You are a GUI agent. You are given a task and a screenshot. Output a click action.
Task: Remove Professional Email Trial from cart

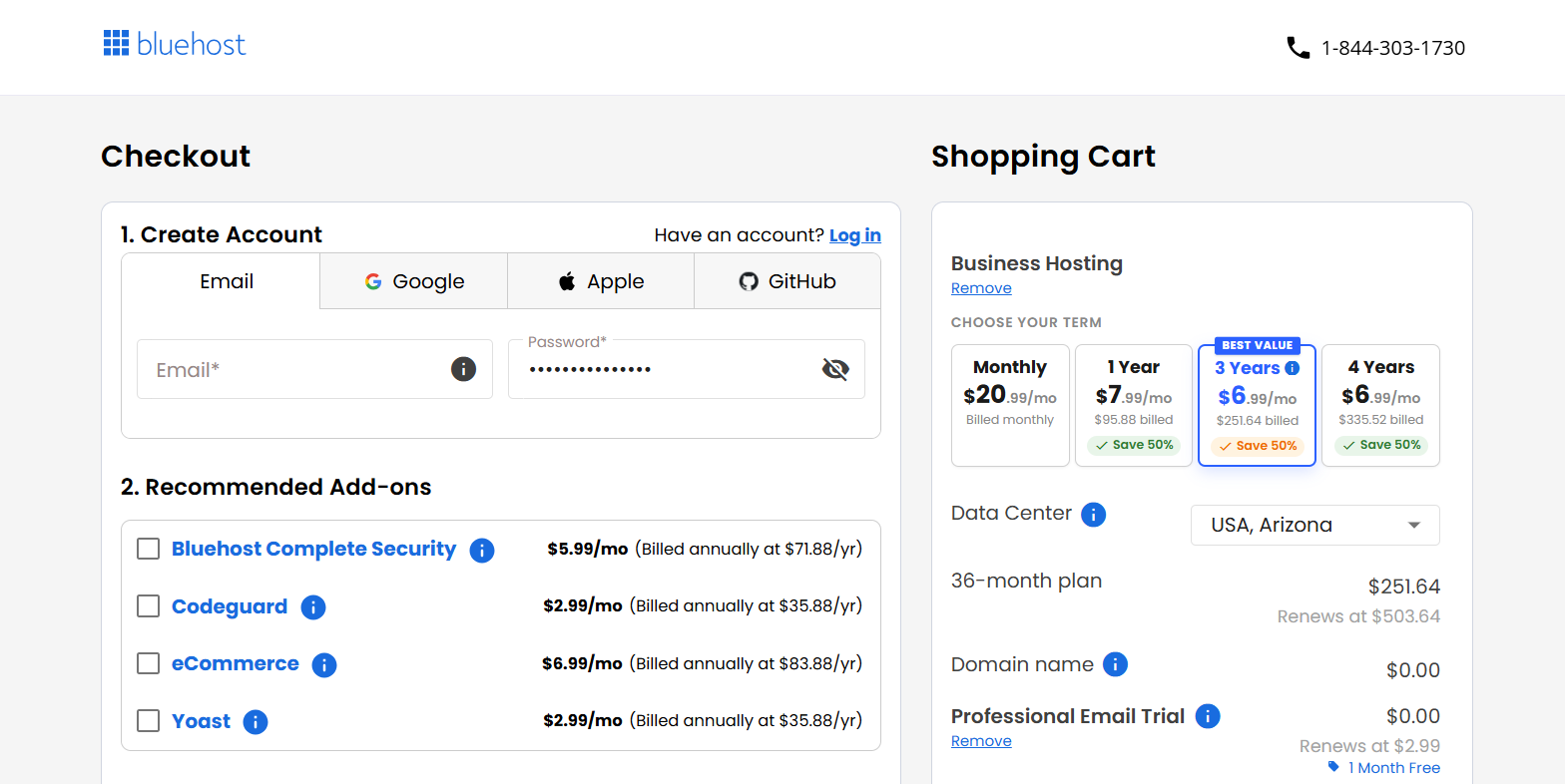981,741
